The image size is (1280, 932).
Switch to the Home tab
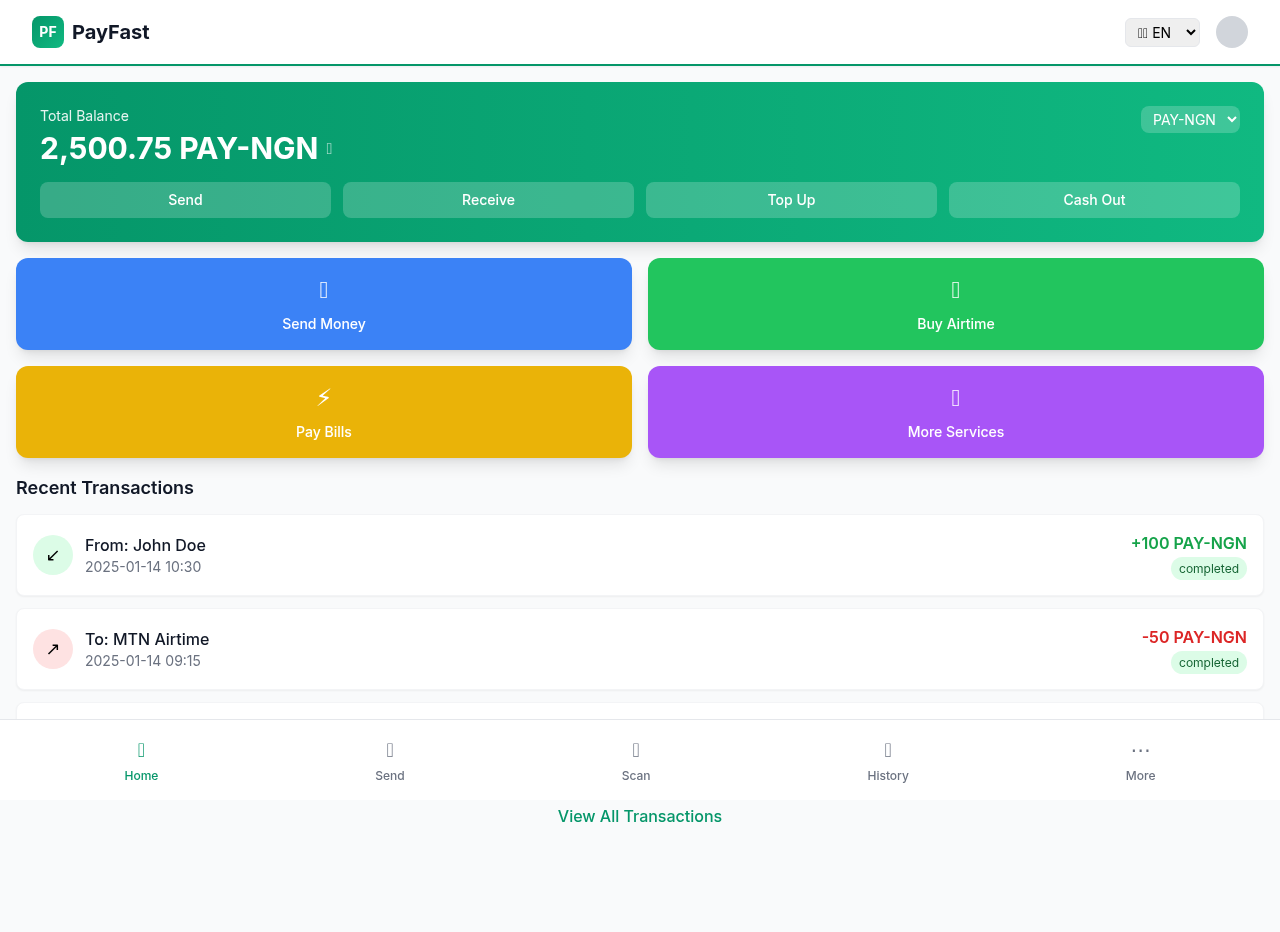pyautogui.click(x=141, y=760)
